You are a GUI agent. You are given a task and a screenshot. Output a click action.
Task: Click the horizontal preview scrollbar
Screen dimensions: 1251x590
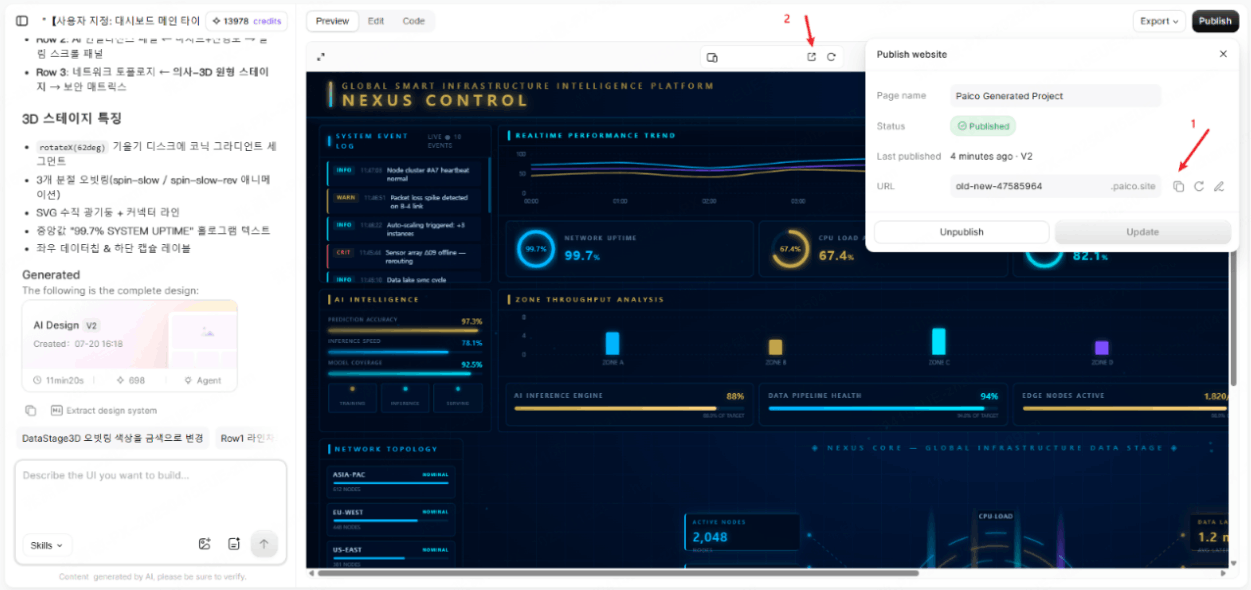point(617,573)
